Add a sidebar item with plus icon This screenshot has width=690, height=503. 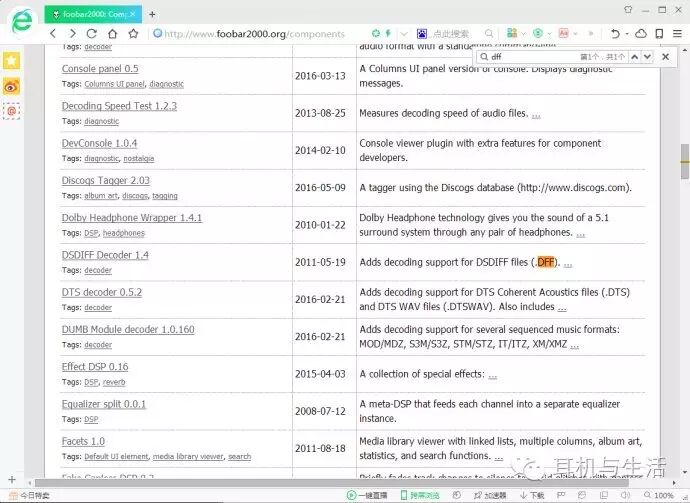pos(12,479)
